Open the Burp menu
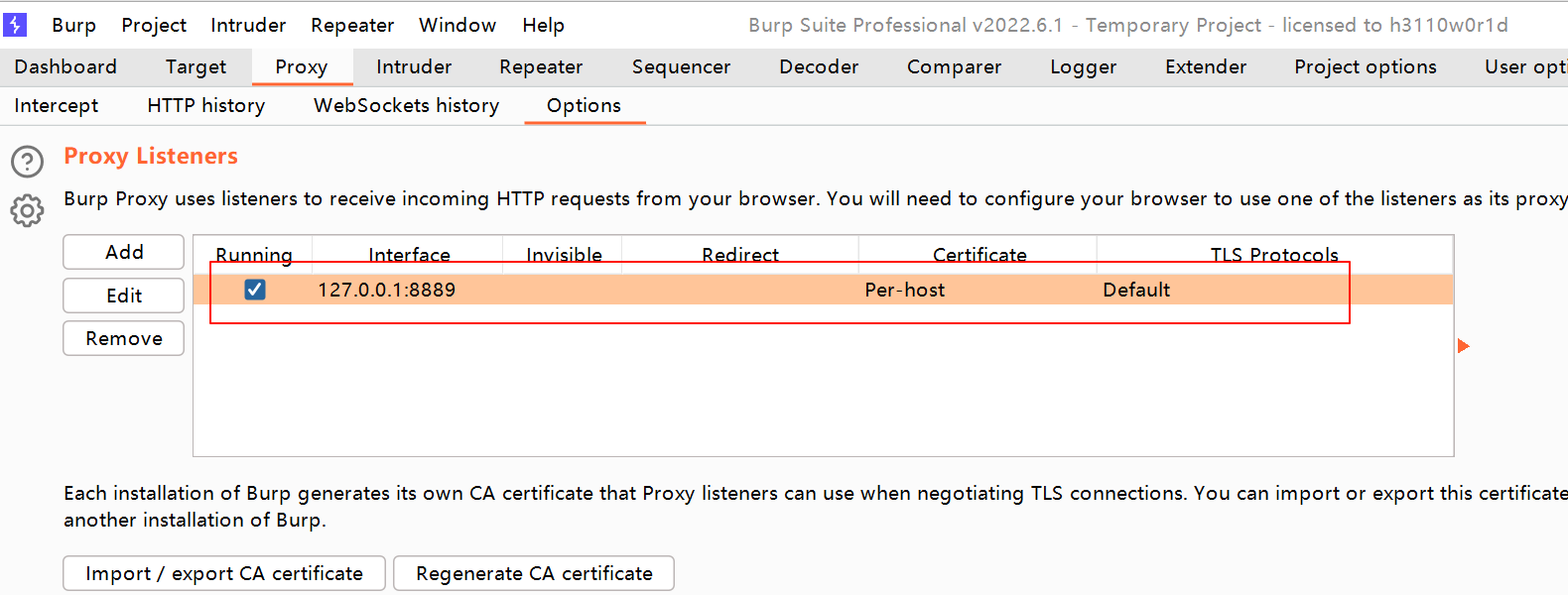 74,25
